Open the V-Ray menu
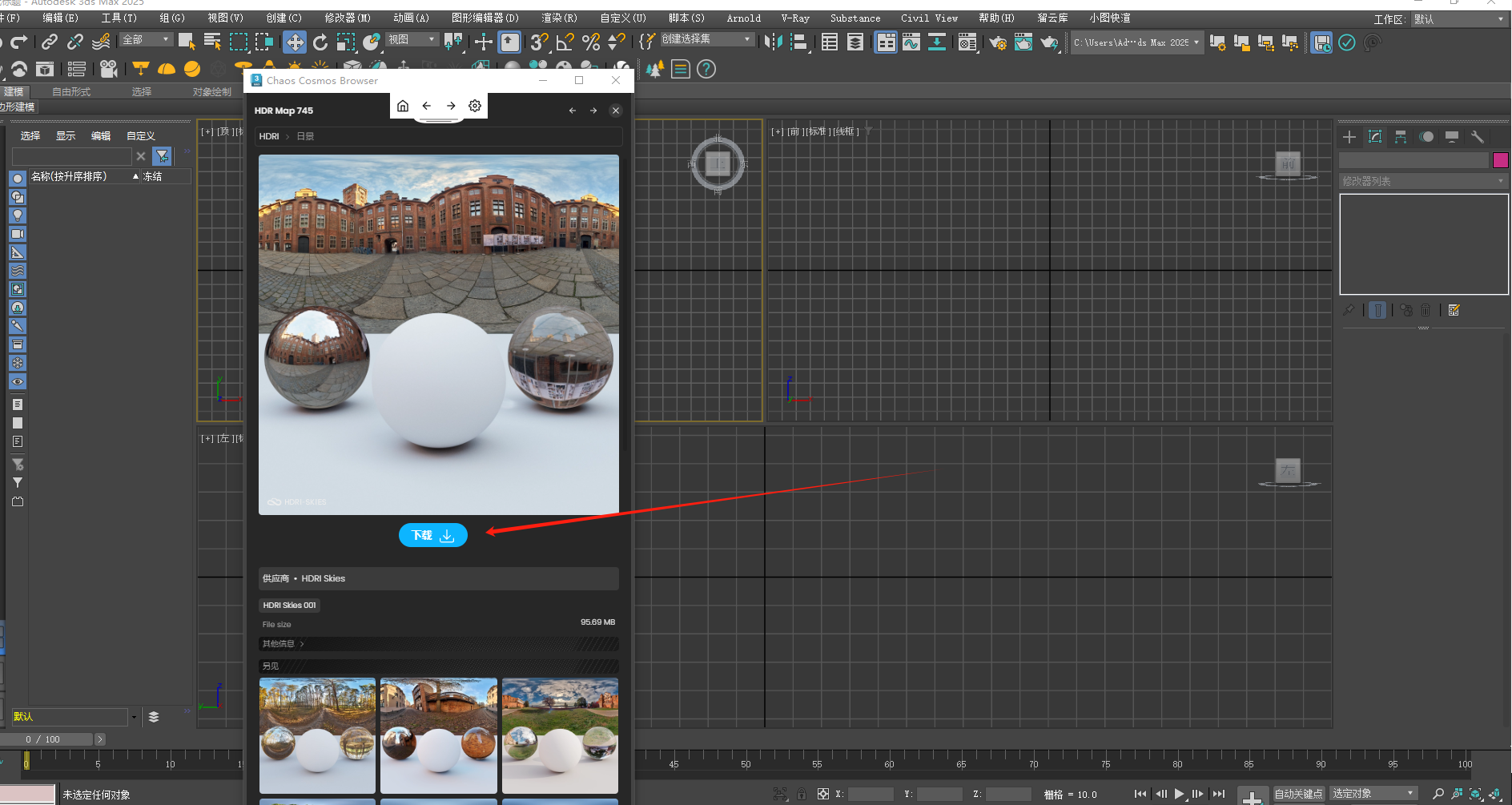The image size is (1512, 805). (794, 18)
